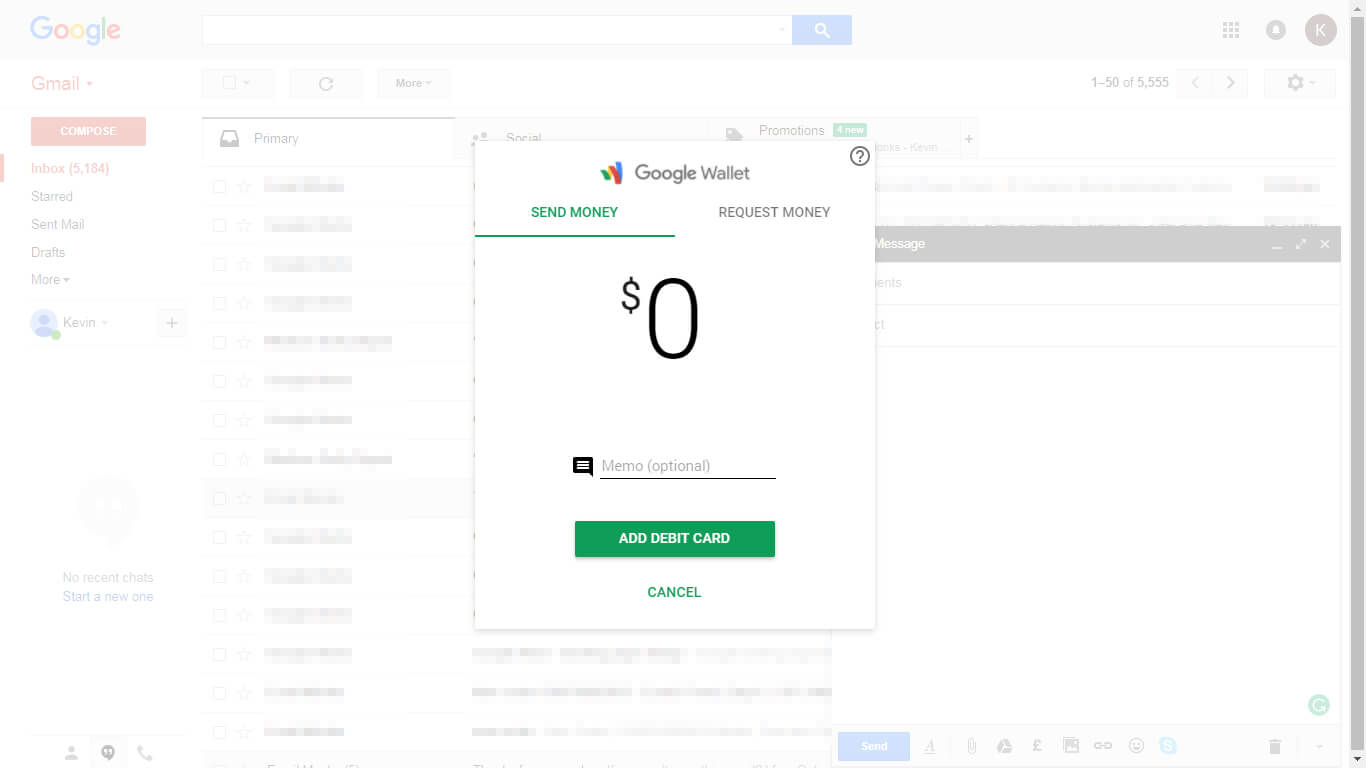Open more options arrow in compose toolbar
The width and height of the screenshot is (1366, 768).
point(1318,746)
